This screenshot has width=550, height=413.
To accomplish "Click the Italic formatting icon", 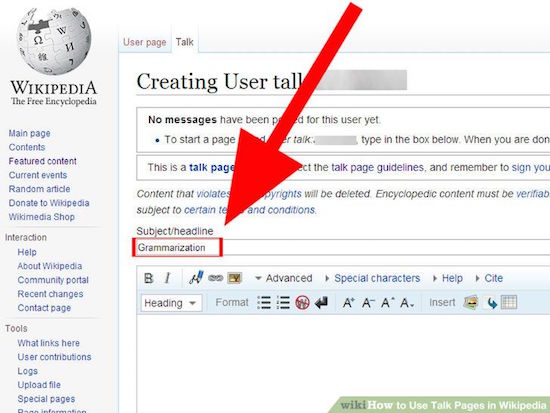I will coord(167,278).
